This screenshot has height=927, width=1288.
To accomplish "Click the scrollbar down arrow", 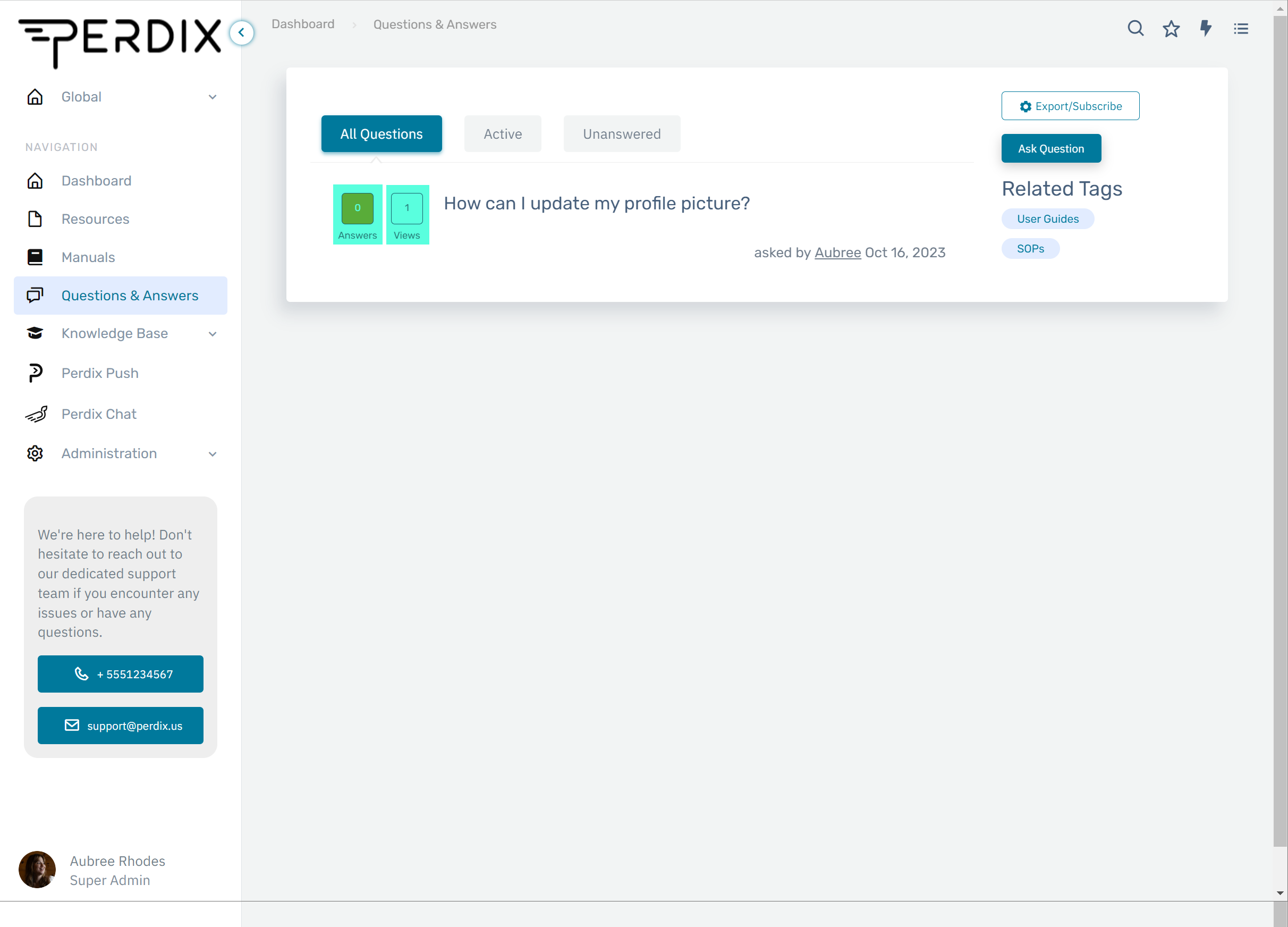I will point(1280,893).
